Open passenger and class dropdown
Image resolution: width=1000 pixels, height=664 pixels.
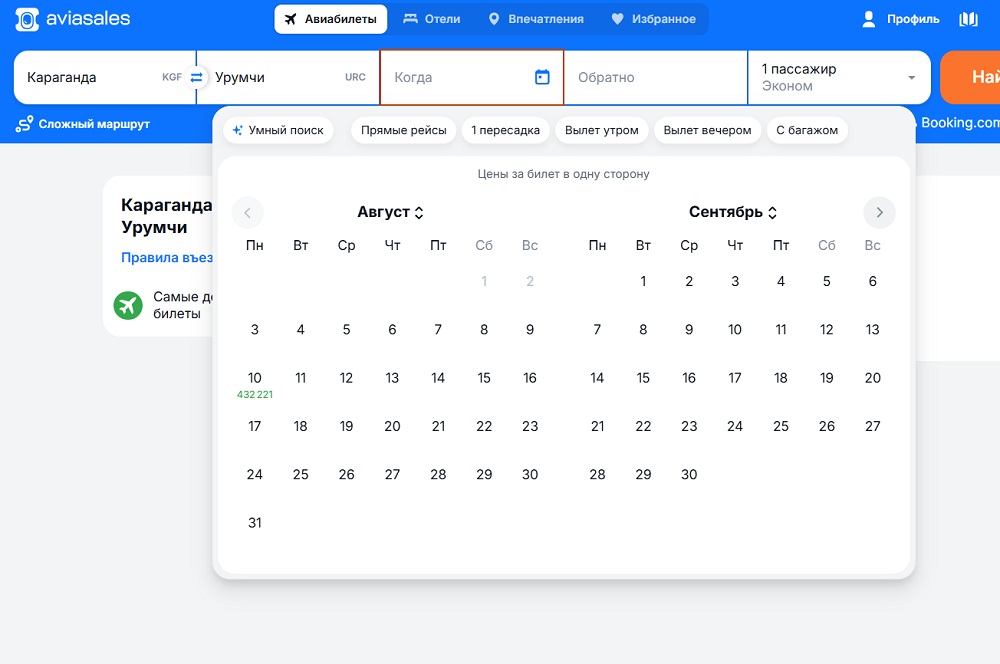point(839,77)
